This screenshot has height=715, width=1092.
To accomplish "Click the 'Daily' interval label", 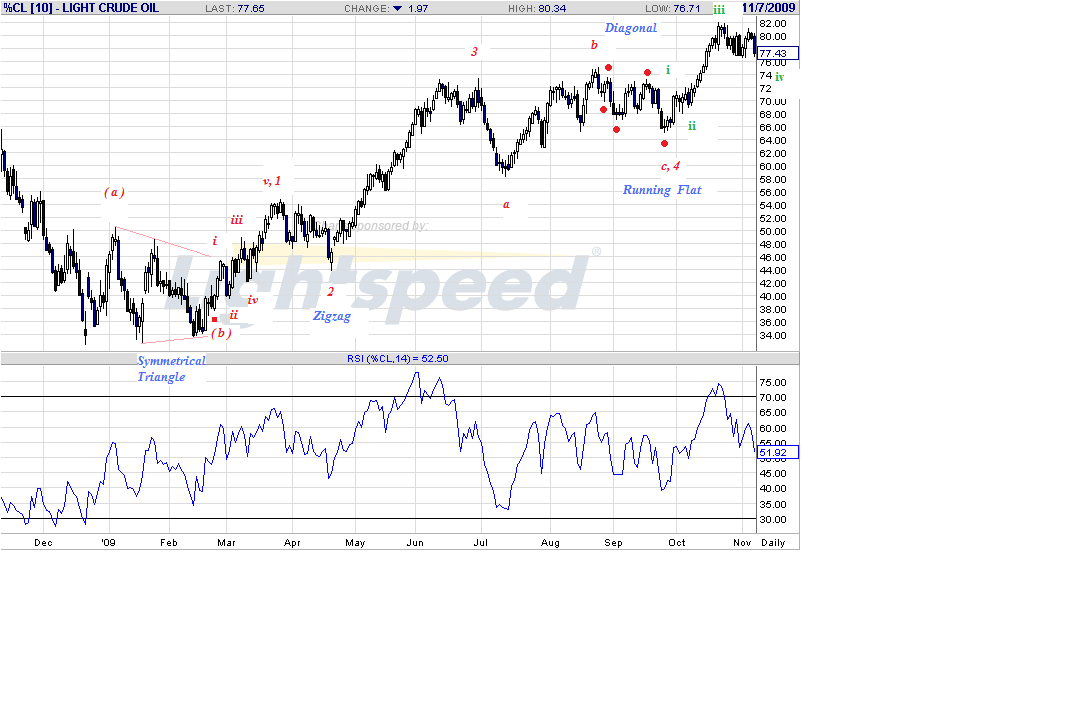I will 773,542.
